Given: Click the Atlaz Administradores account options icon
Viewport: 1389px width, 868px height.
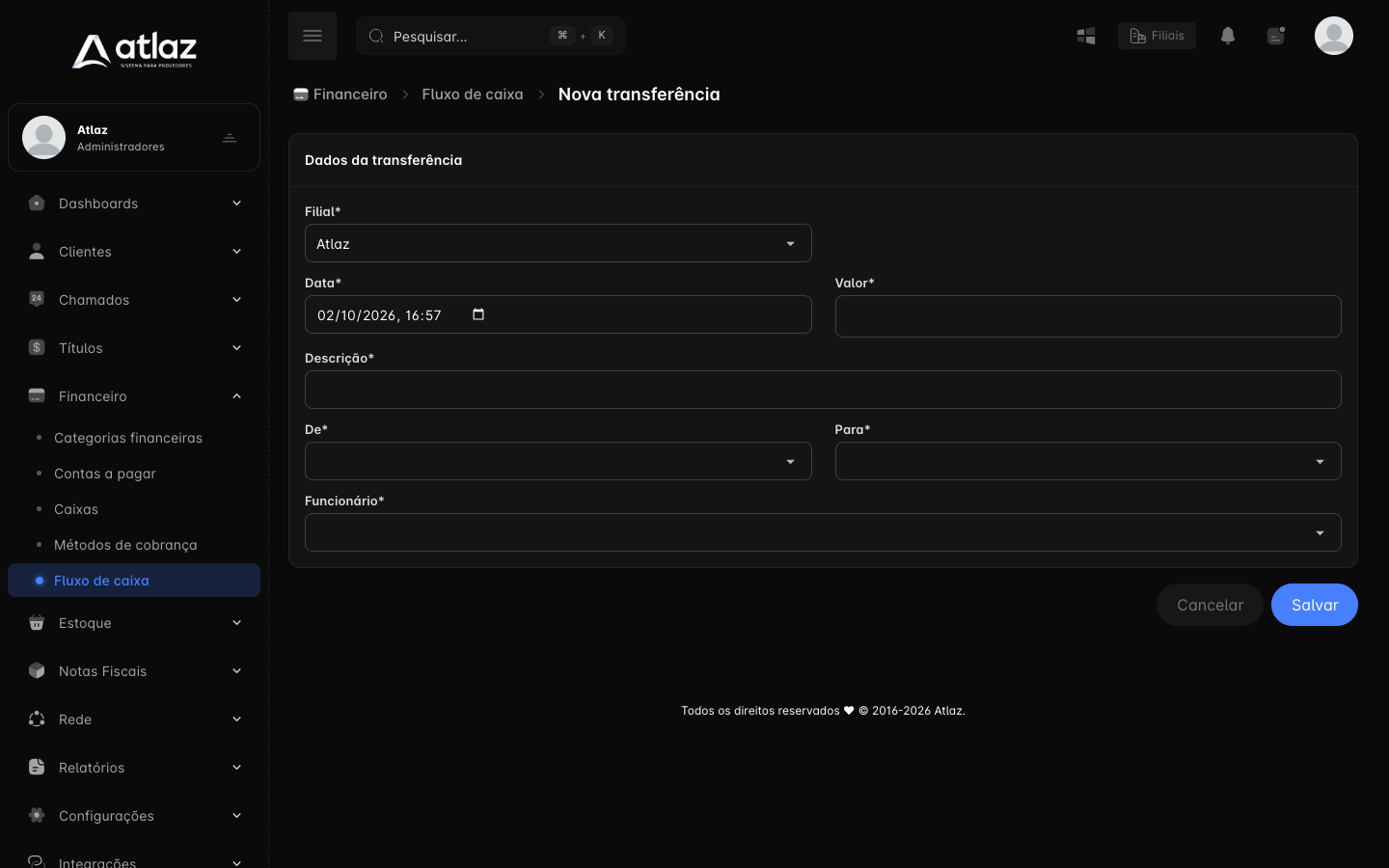Looking at the screenshot, I should (x=230, y=138).
